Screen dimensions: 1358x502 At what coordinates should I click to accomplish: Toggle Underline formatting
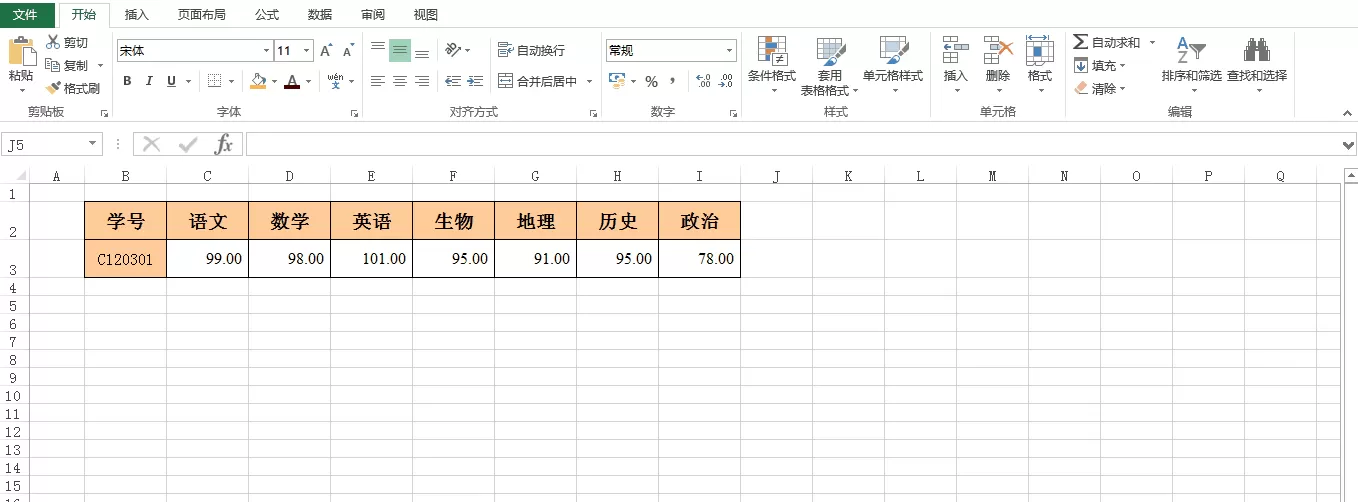coord(171,81)
